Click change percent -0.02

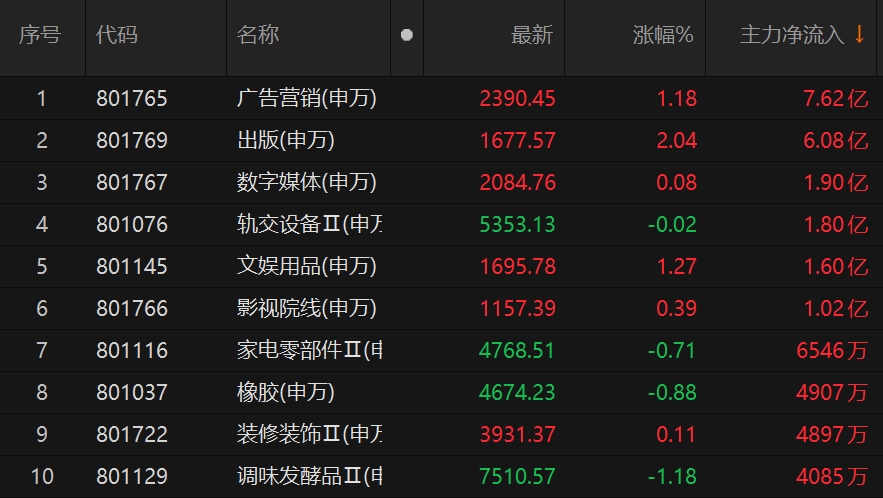(x=672, y=225)
